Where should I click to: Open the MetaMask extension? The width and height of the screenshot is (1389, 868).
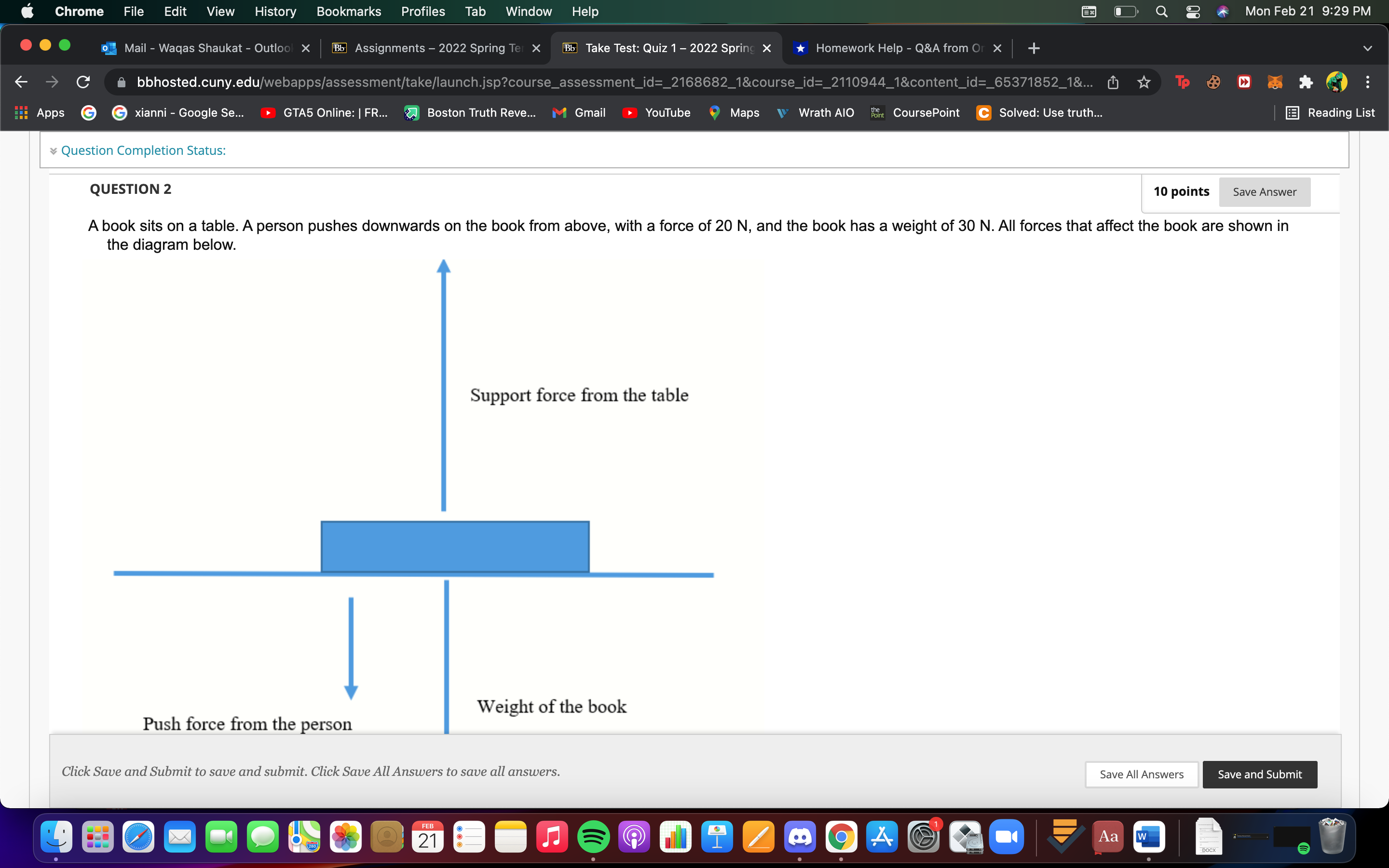pos(1275,82)
